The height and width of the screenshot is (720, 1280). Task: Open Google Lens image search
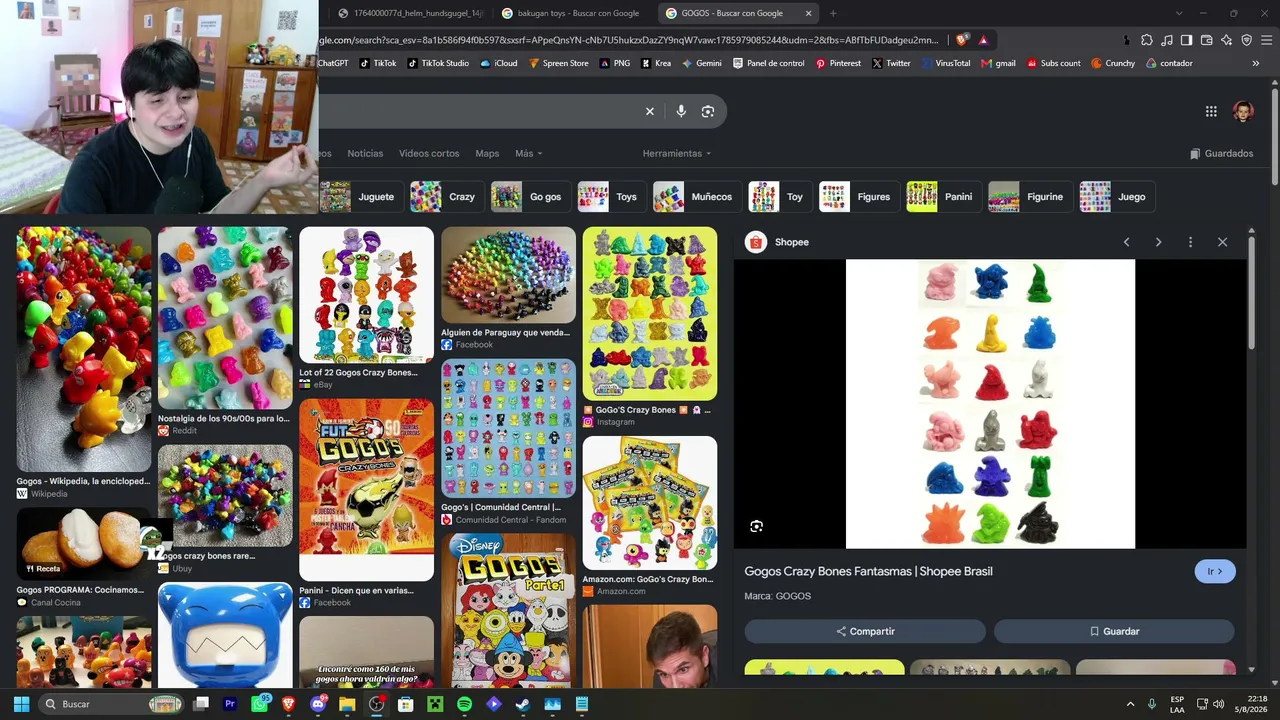coord(708,111)
